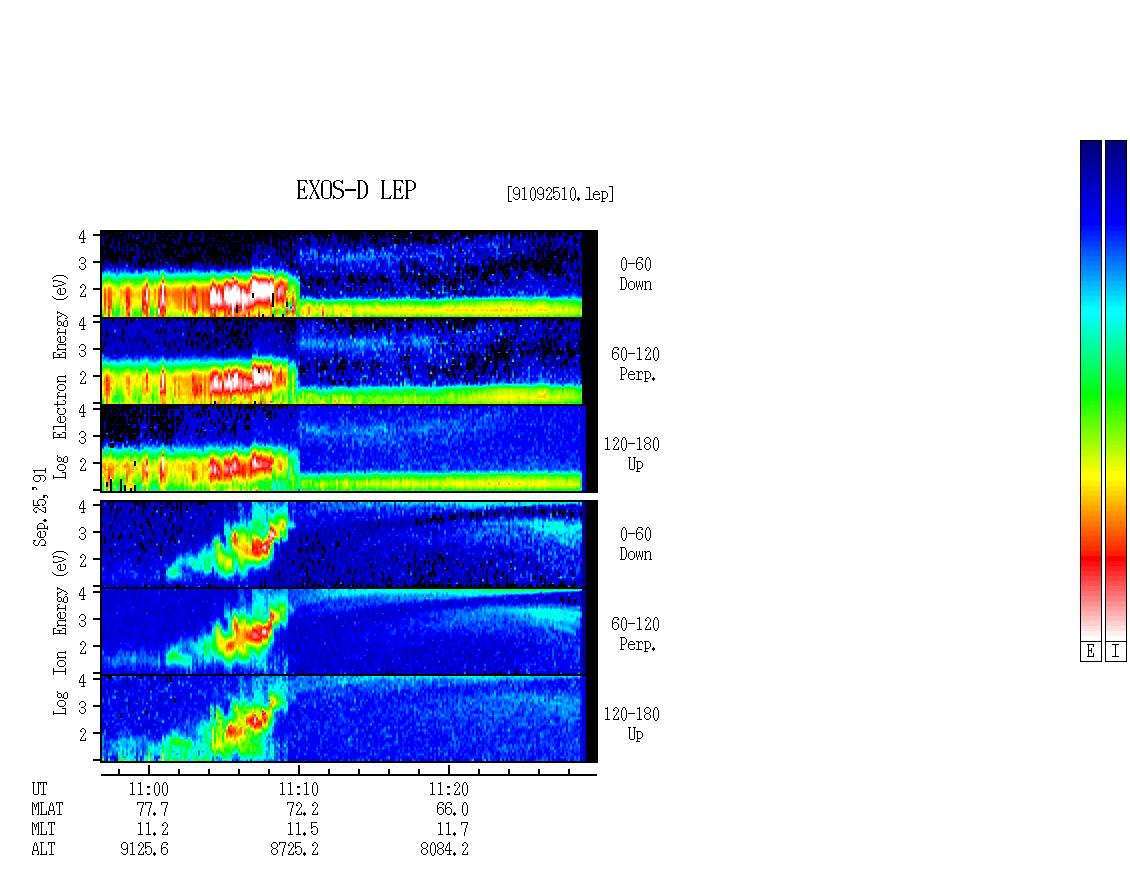Click the ALT row label

pyautogui.click(x=43, y=850)
